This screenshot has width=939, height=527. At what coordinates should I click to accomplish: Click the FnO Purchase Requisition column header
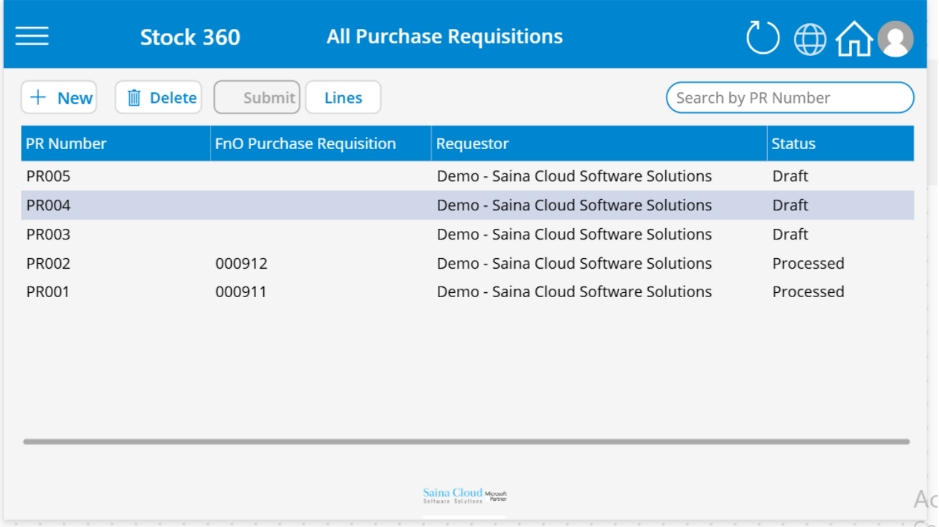(x=320, y=143)
